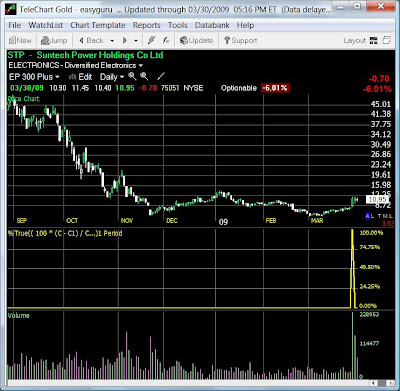Click the 10.90 open price value
Image resolution: width=400 pixels, height=391 pixels.
58,88
